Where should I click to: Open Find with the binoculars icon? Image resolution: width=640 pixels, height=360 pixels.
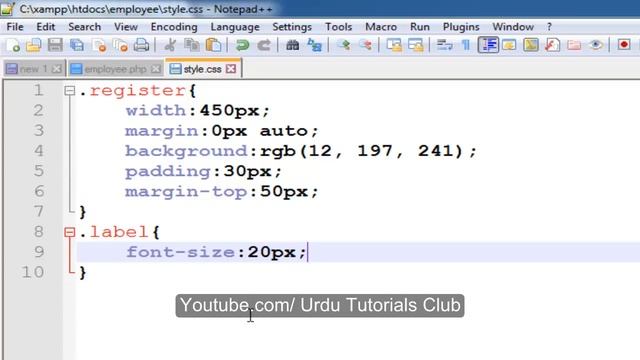(292, 45)
